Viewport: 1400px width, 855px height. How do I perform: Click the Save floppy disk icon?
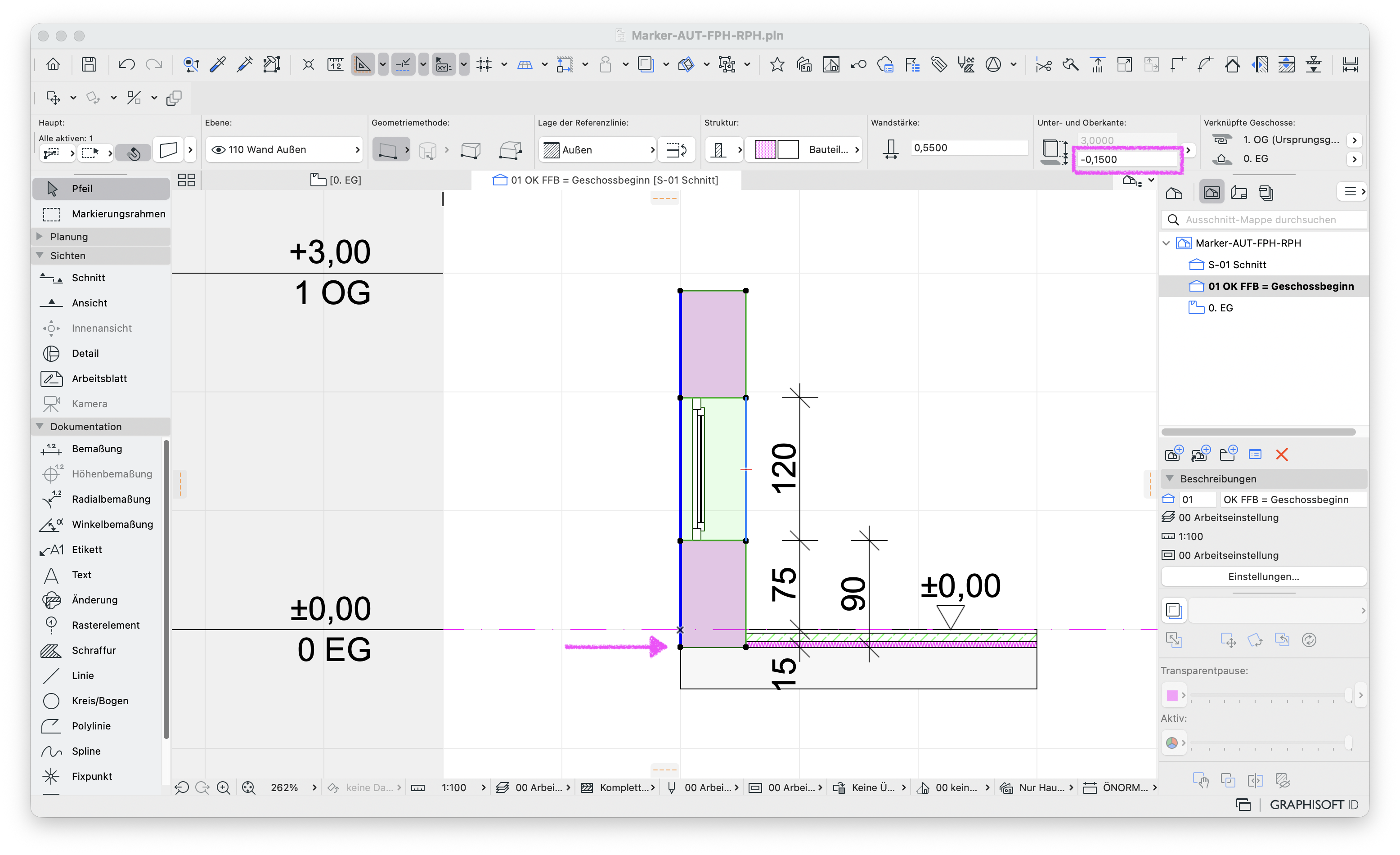(x=89, y=64)
